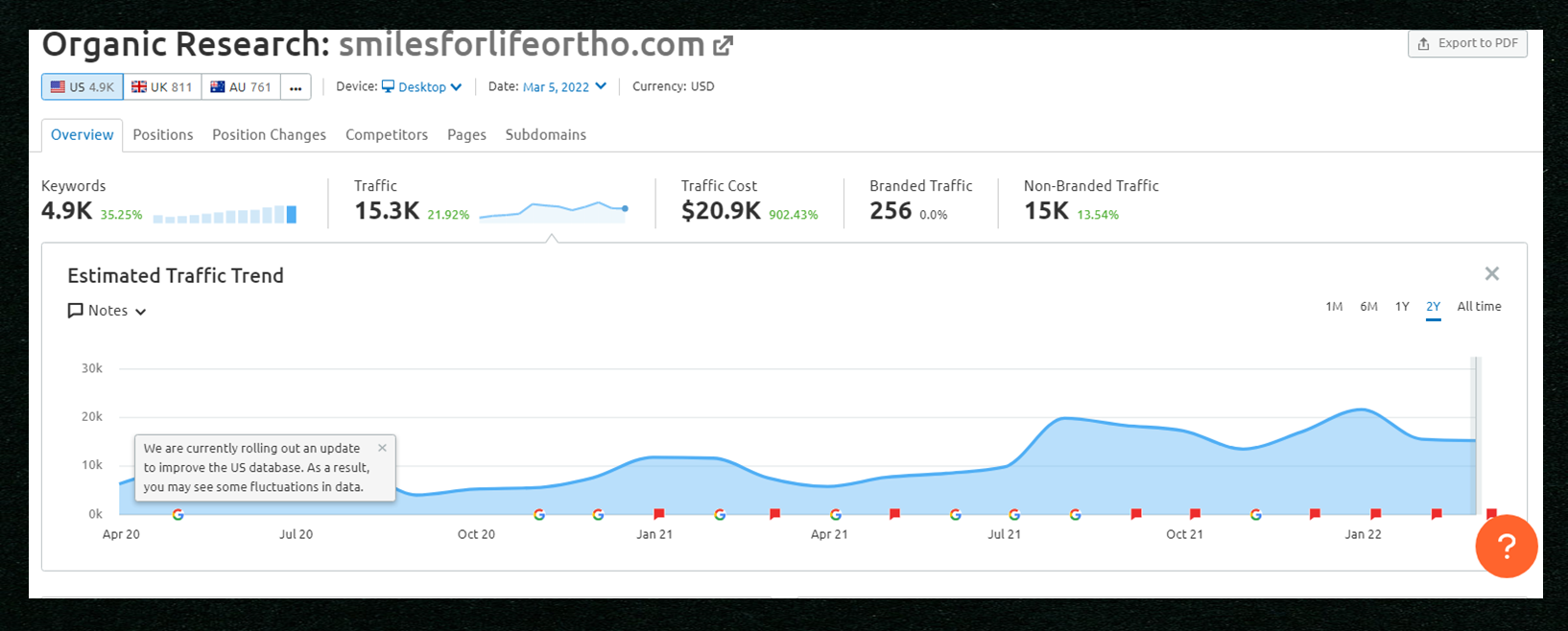Click the Australian flag icon
The height and width of the screenshot is (631, 1568).
pyautogui.click(x=218, y=86)
